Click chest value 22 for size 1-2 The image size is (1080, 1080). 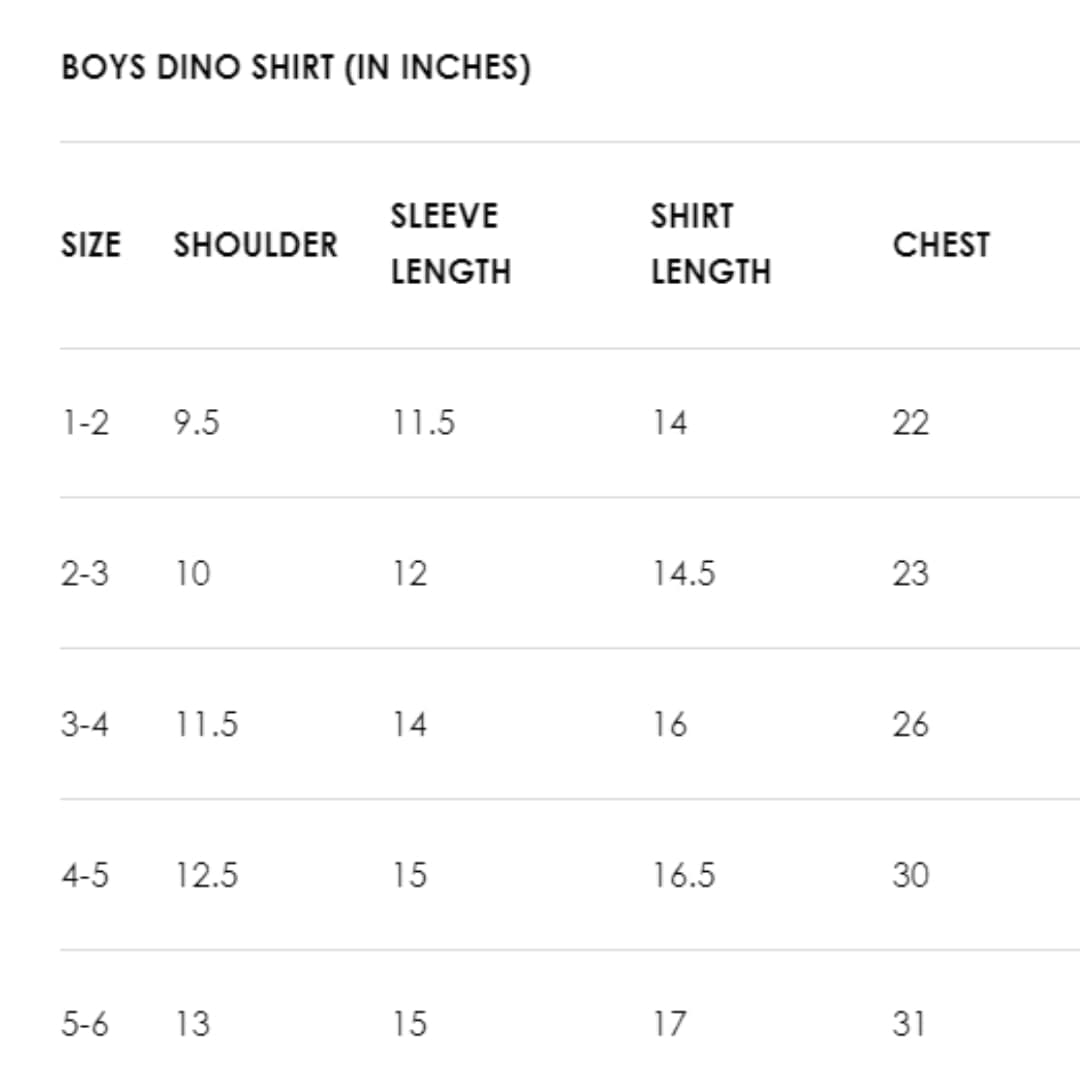pyautogui.click(x=910, y=423)
